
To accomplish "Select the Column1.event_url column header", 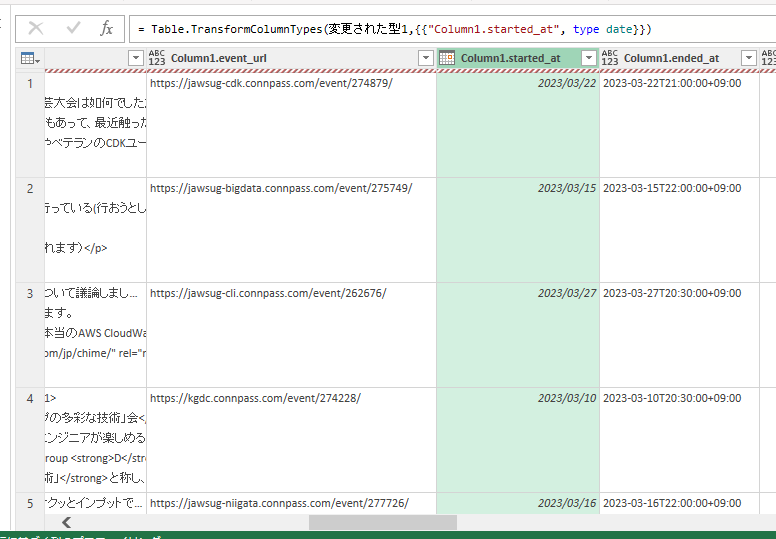I will point(291,58).
